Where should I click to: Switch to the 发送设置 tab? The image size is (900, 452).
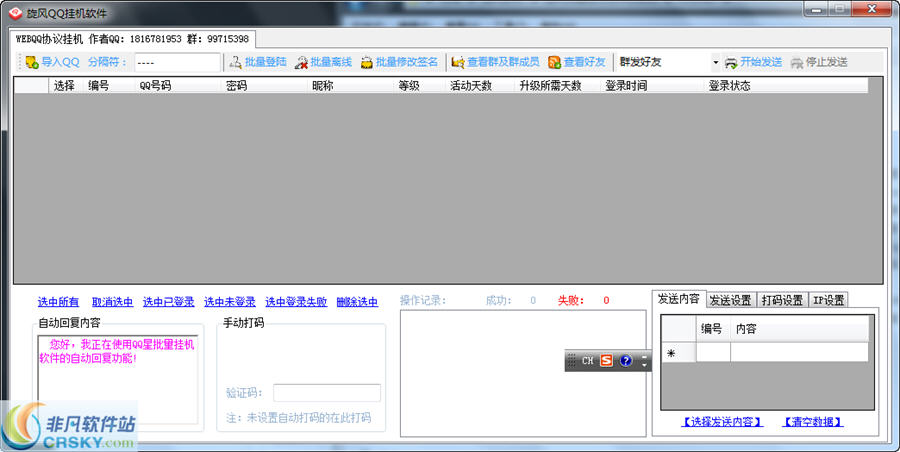730,300
